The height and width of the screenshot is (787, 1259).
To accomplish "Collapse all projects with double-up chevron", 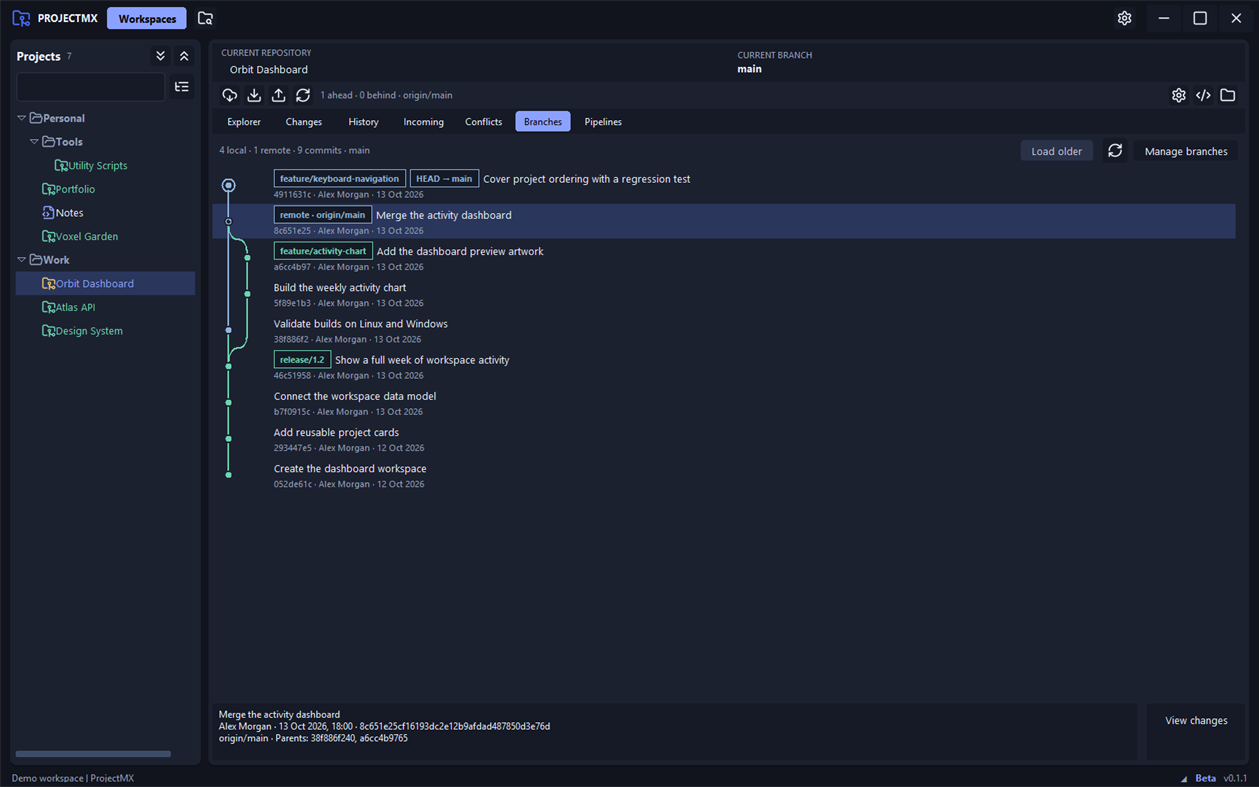I will click(184, 56).
